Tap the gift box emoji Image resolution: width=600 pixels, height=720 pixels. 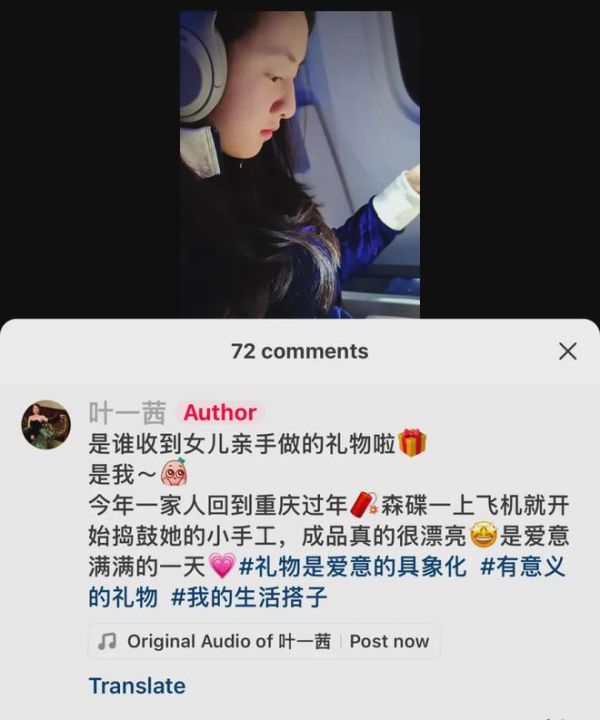click(412, 442)
